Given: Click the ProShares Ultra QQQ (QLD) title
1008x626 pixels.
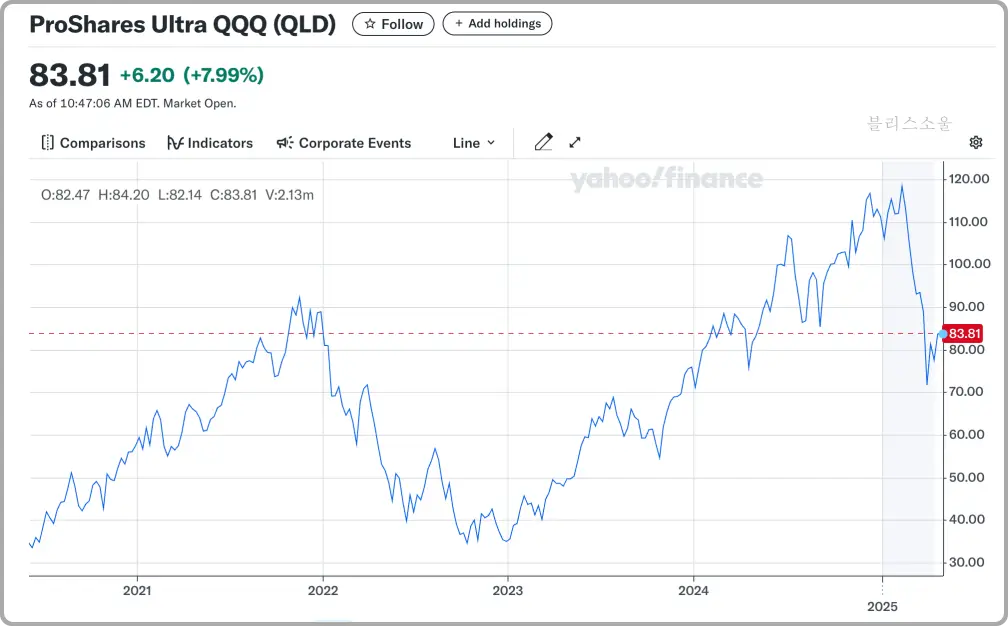Looking at the screenshot, I should tap(183, 24).
